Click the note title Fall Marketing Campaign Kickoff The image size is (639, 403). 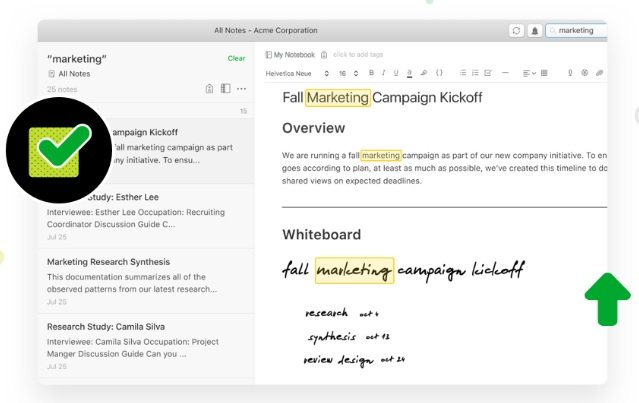[x=382, y=98]
